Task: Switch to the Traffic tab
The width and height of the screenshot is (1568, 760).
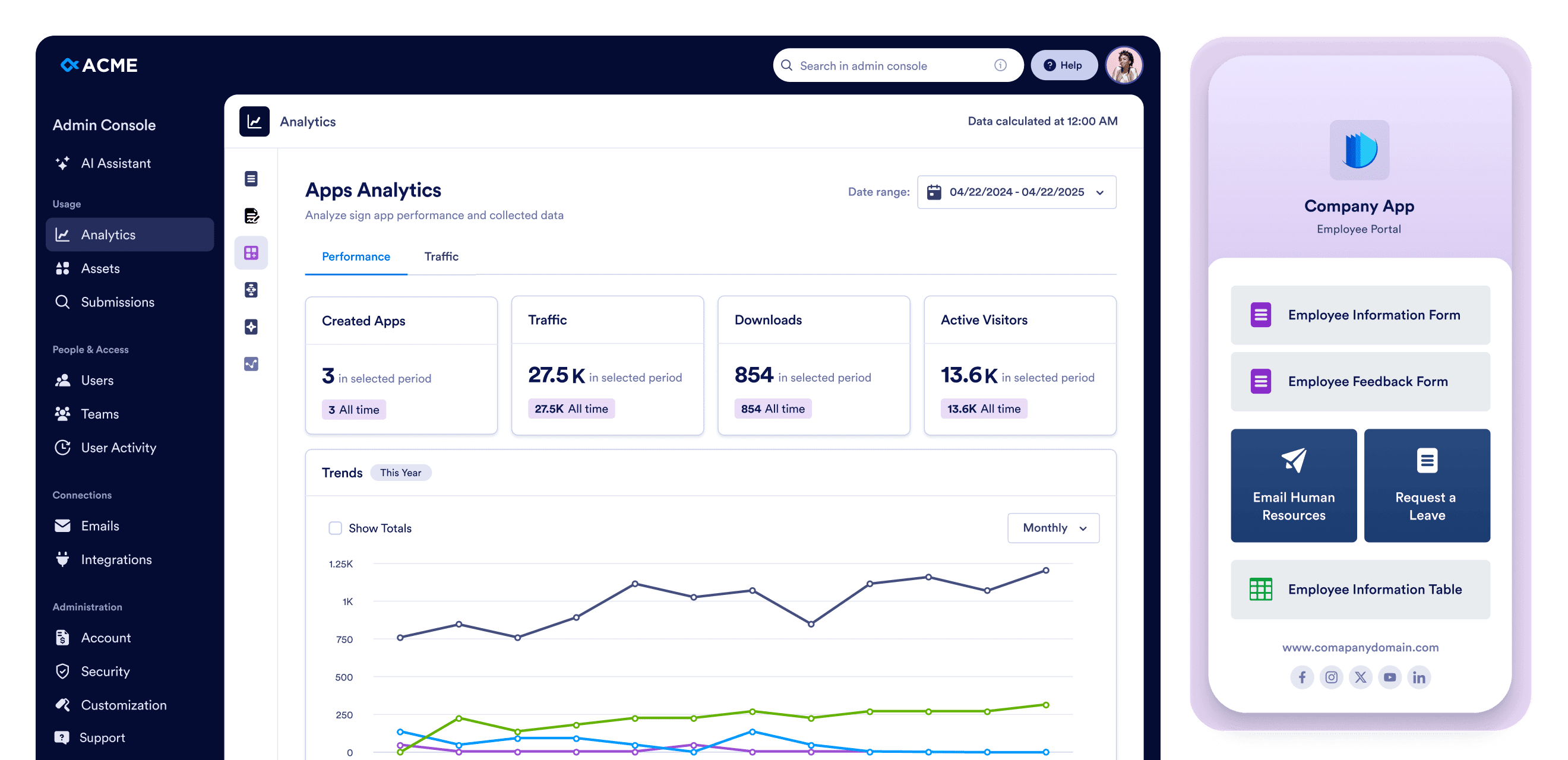Action: [441, 256]
